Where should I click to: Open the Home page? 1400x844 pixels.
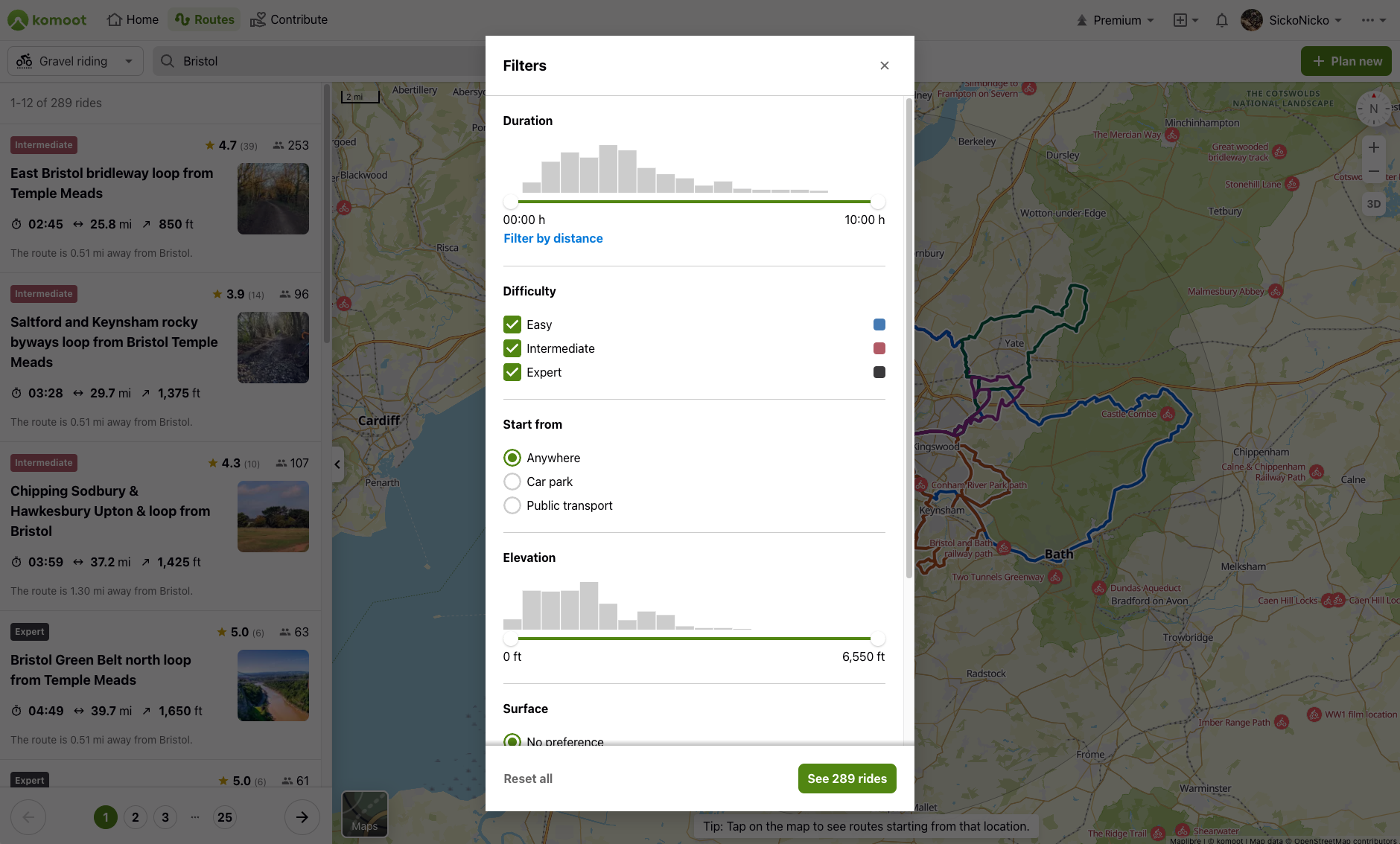pyautogui.click(x=133, y=20)
